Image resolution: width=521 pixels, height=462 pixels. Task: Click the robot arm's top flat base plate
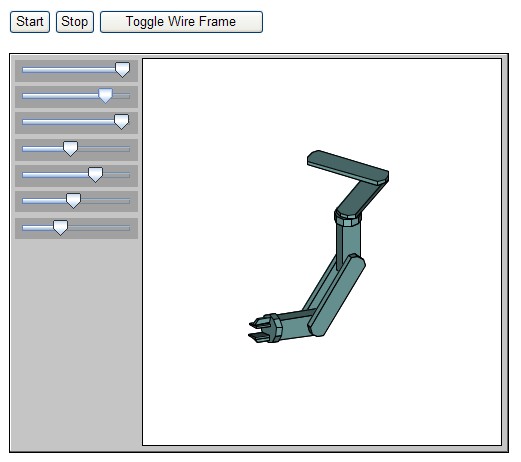(348, 168)
